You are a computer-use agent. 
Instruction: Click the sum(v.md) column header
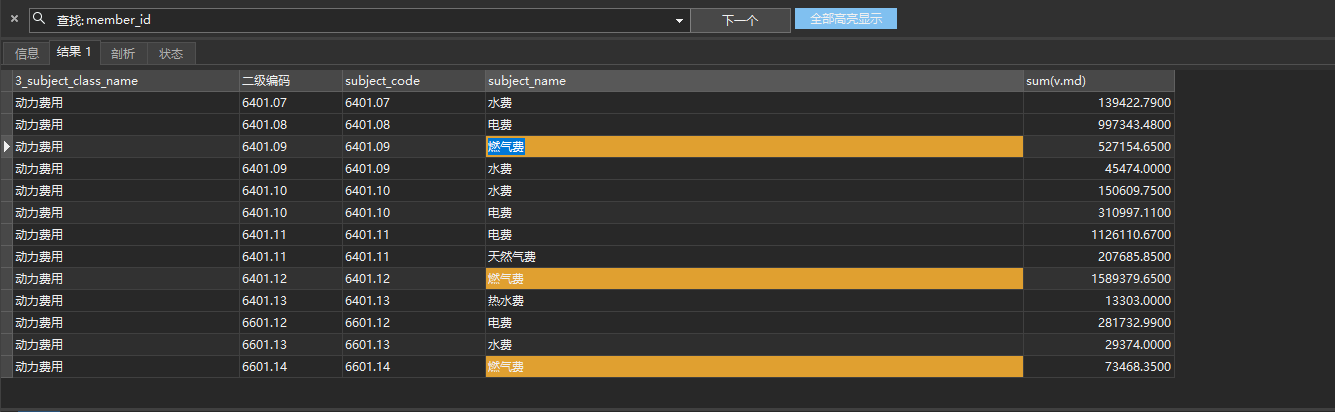click(1099, 81)
